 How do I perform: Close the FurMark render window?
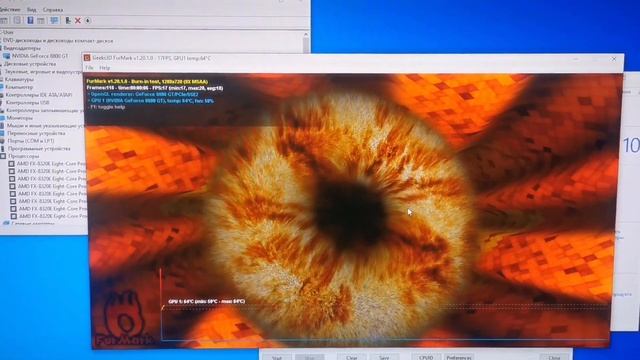coord(613,59)
